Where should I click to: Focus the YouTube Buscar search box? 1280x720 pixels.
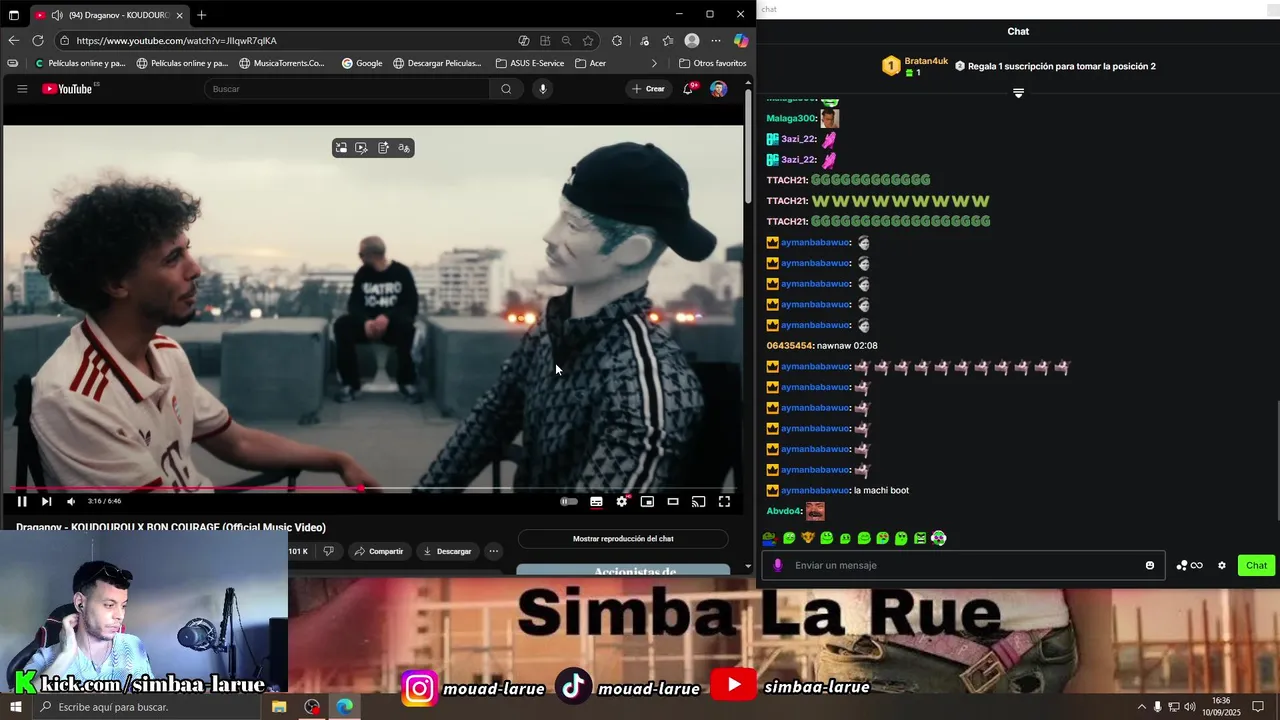coord(347,89)
